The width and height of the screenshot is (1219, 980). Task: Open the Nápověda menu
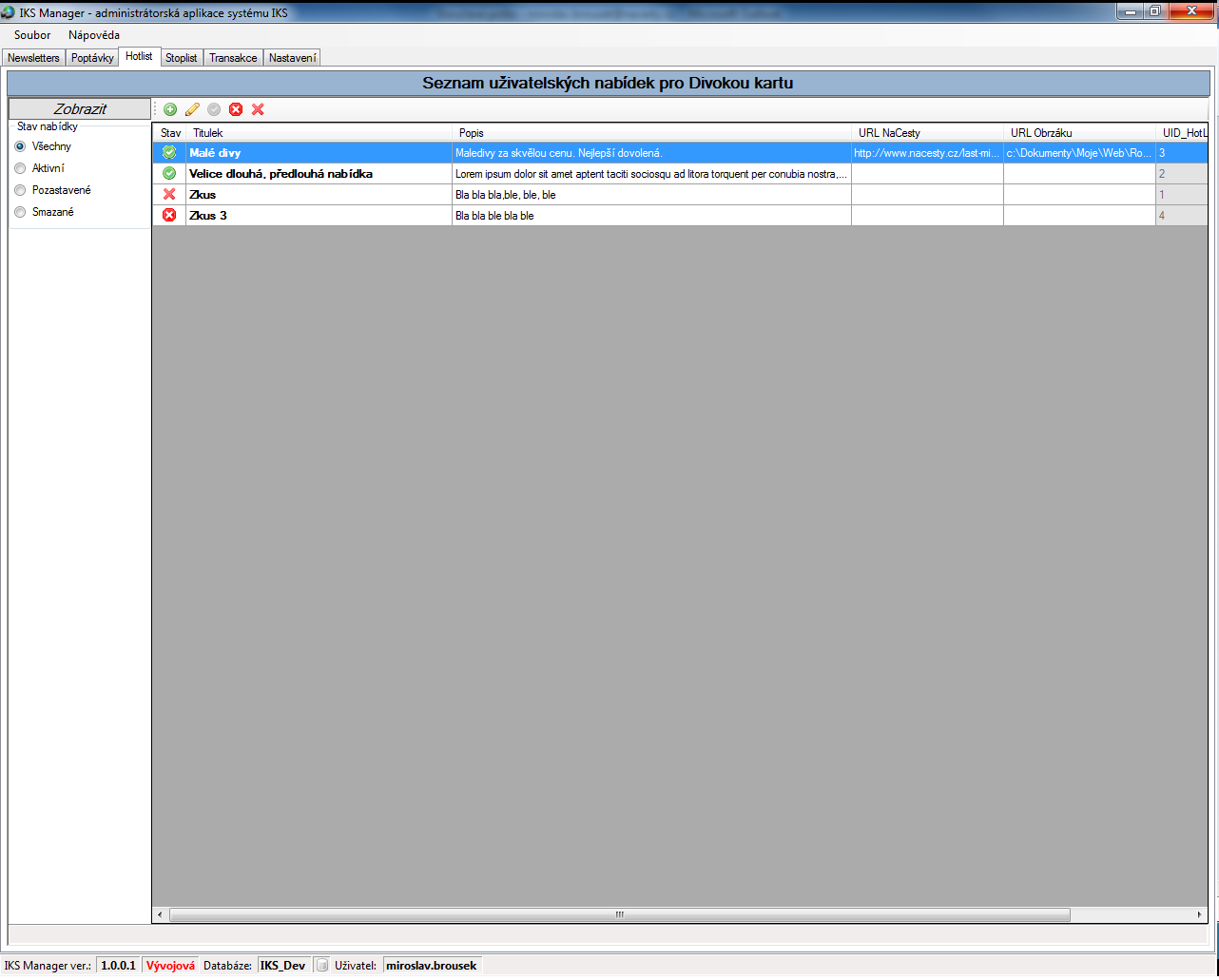click(94, 35)
